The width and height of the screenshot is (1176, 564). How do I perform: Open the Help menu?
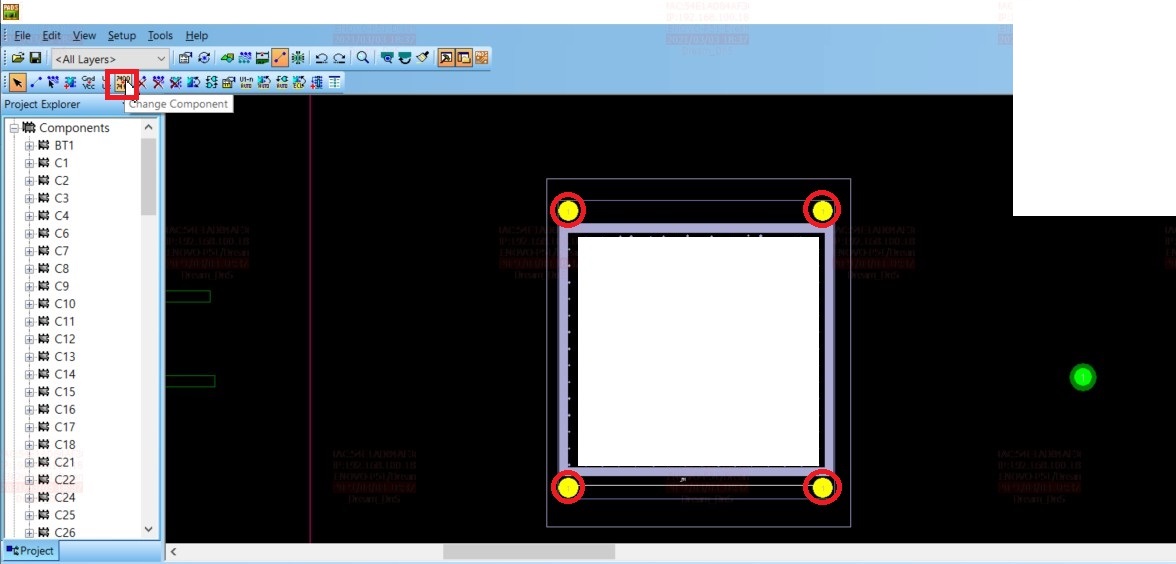coord(196,35)
